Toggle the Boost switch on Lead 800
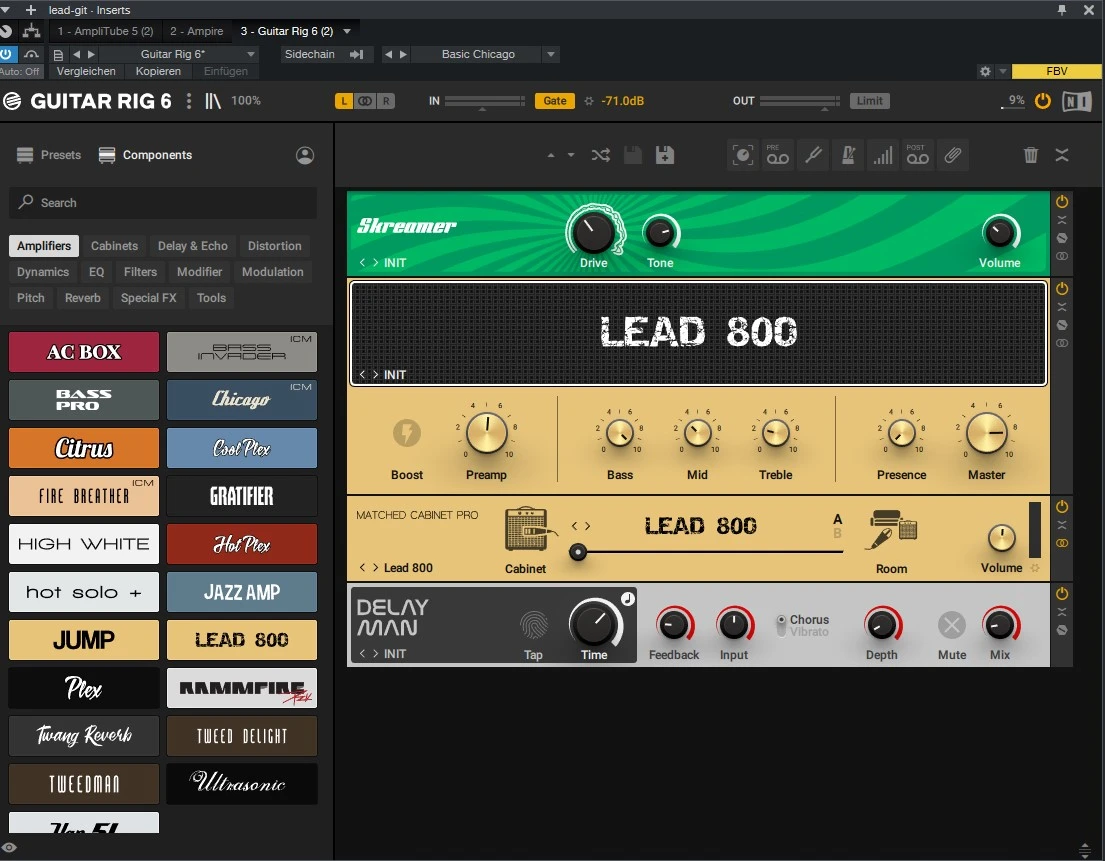This screenshot has height=861, width=1105. (407, 433)
